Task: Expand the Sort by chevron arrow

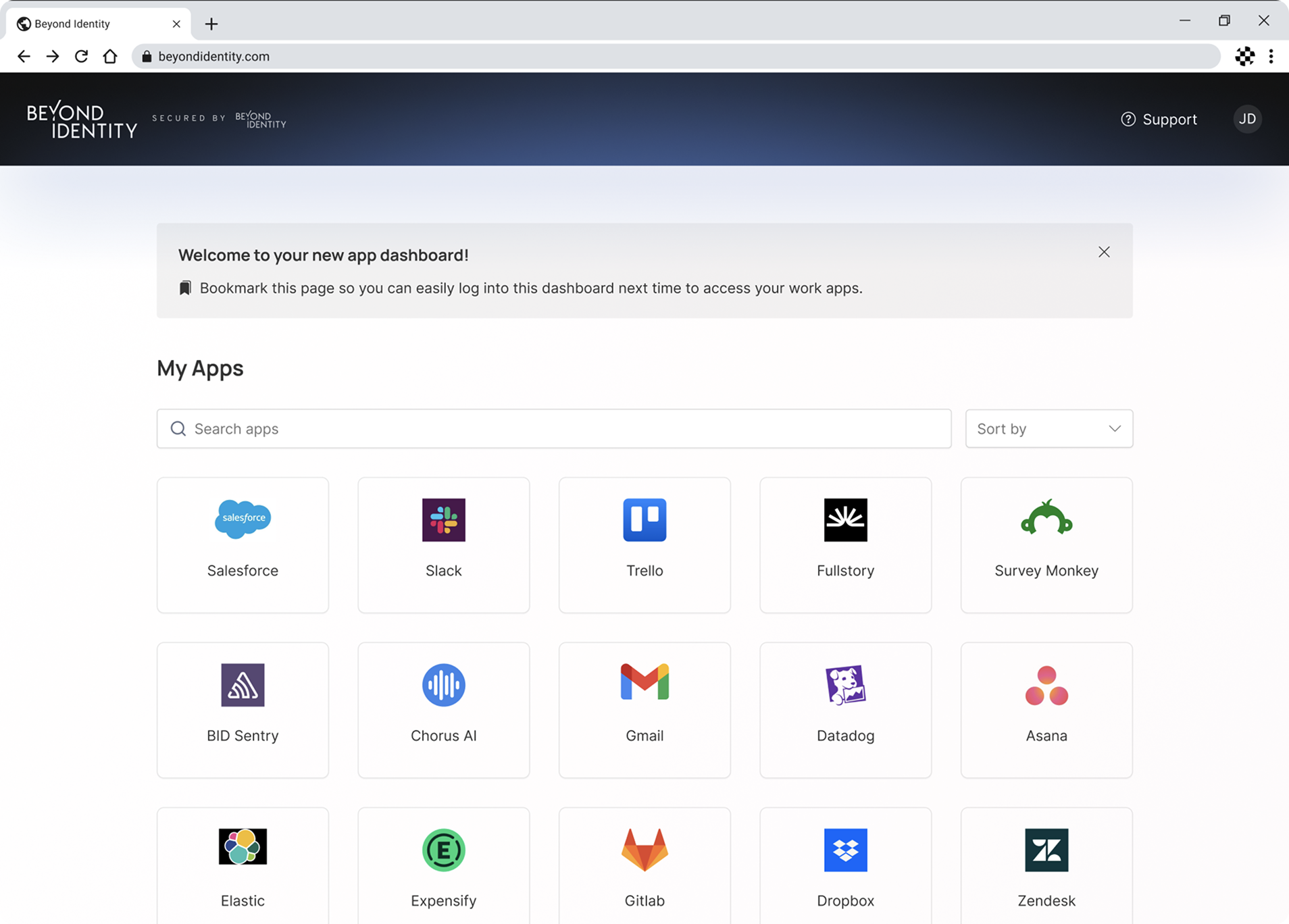Action: (1115, 429)
